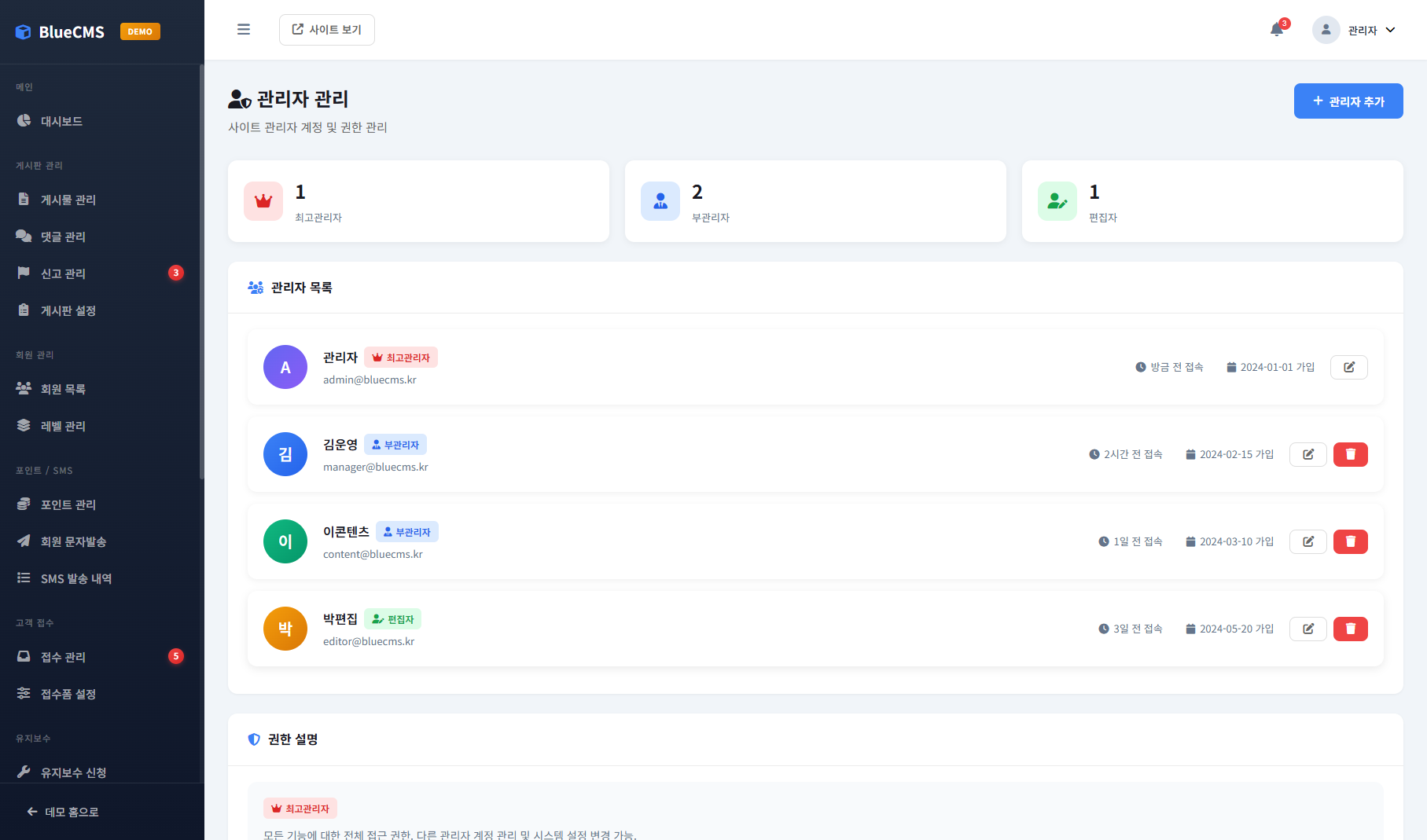Click edit icon for 김운영 row
1427x840 pixels.
point(1307,454)
